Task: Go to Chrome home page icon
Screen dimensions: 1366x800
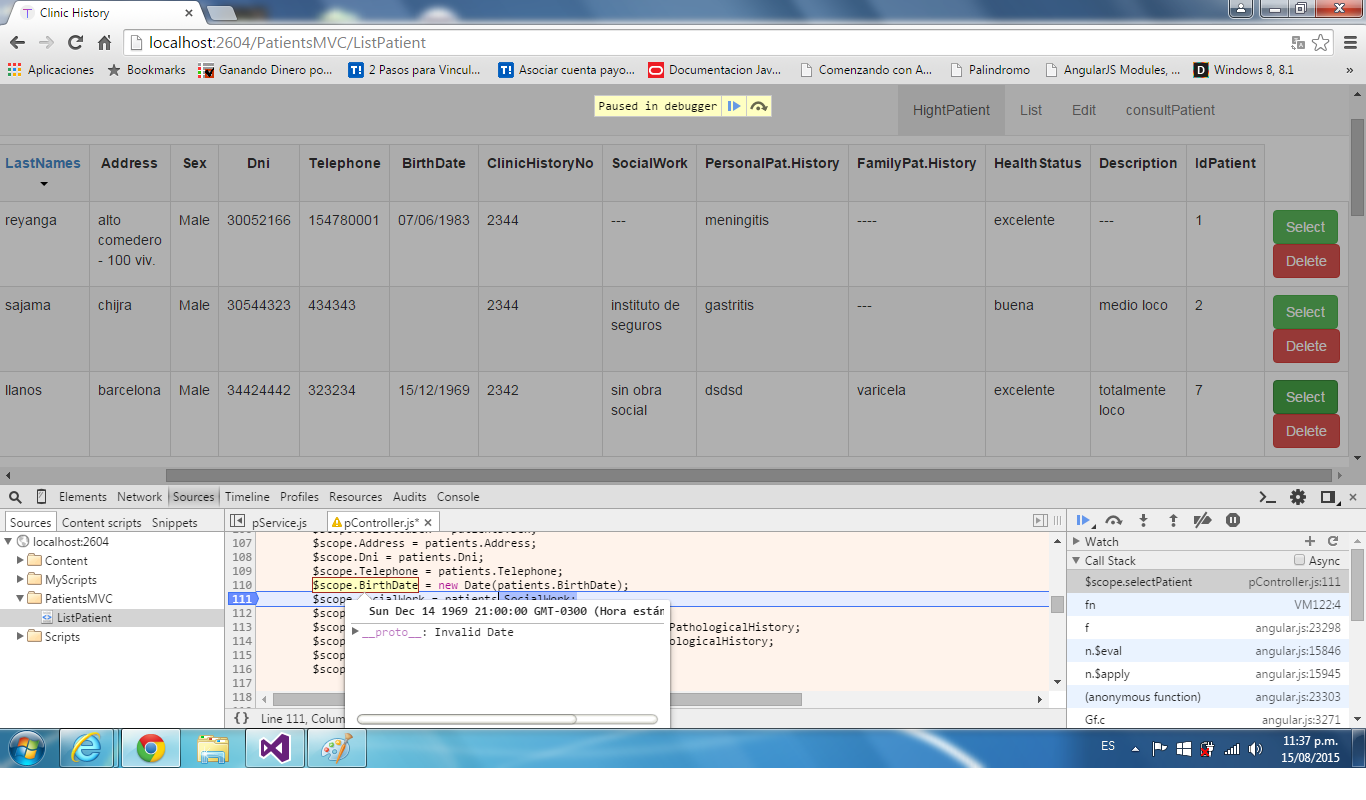Action: pyautogui.click(x=104, y=43)
